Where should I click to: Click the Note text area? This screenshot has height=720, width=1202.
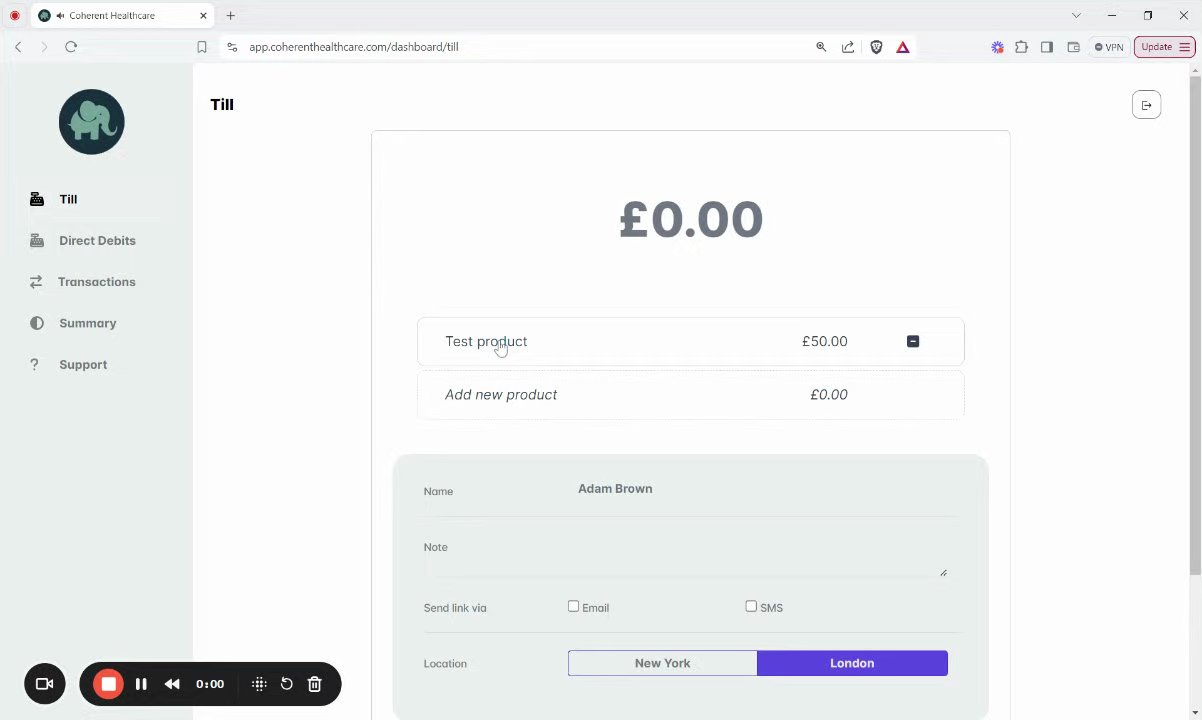684,565
